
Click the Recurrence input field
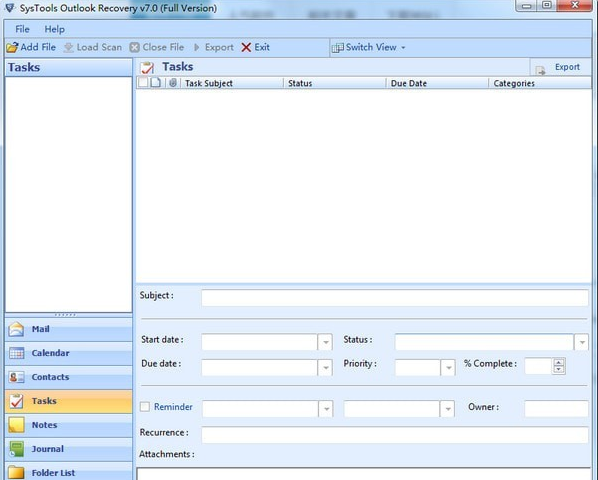click(395, 435)
